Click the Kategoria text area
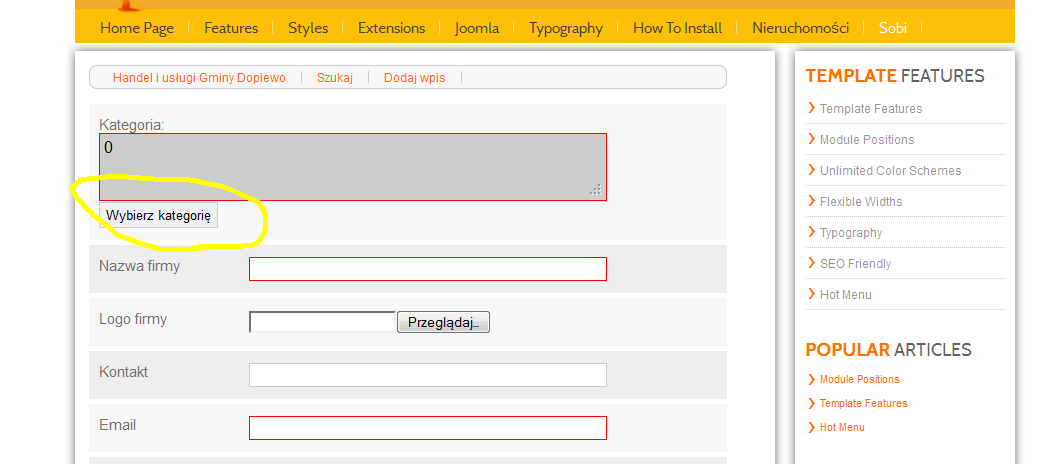The image size is (1063, 464). point(353,167)
